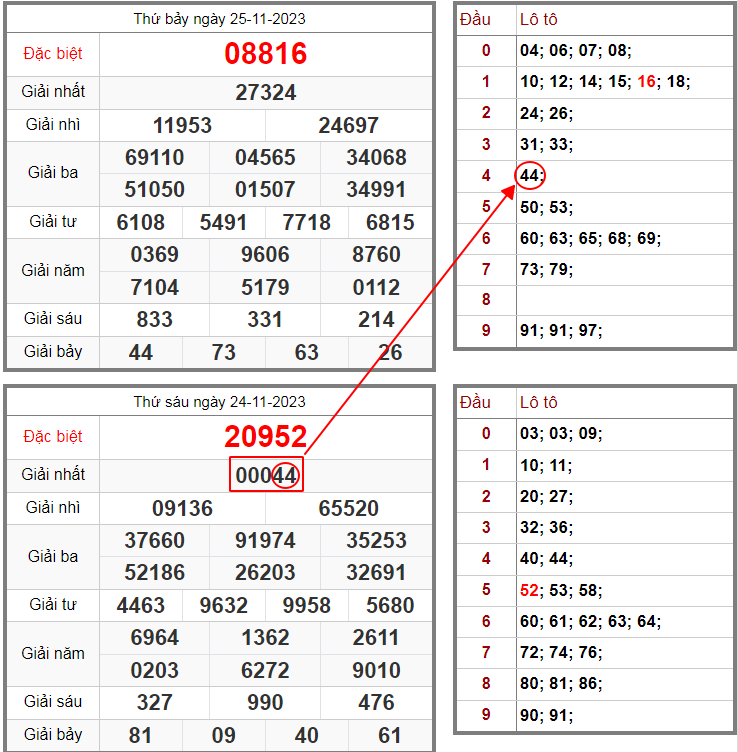Select the Giải tư number 7718
The width and height of the screenshot is (738, 752).
point(306,222)
